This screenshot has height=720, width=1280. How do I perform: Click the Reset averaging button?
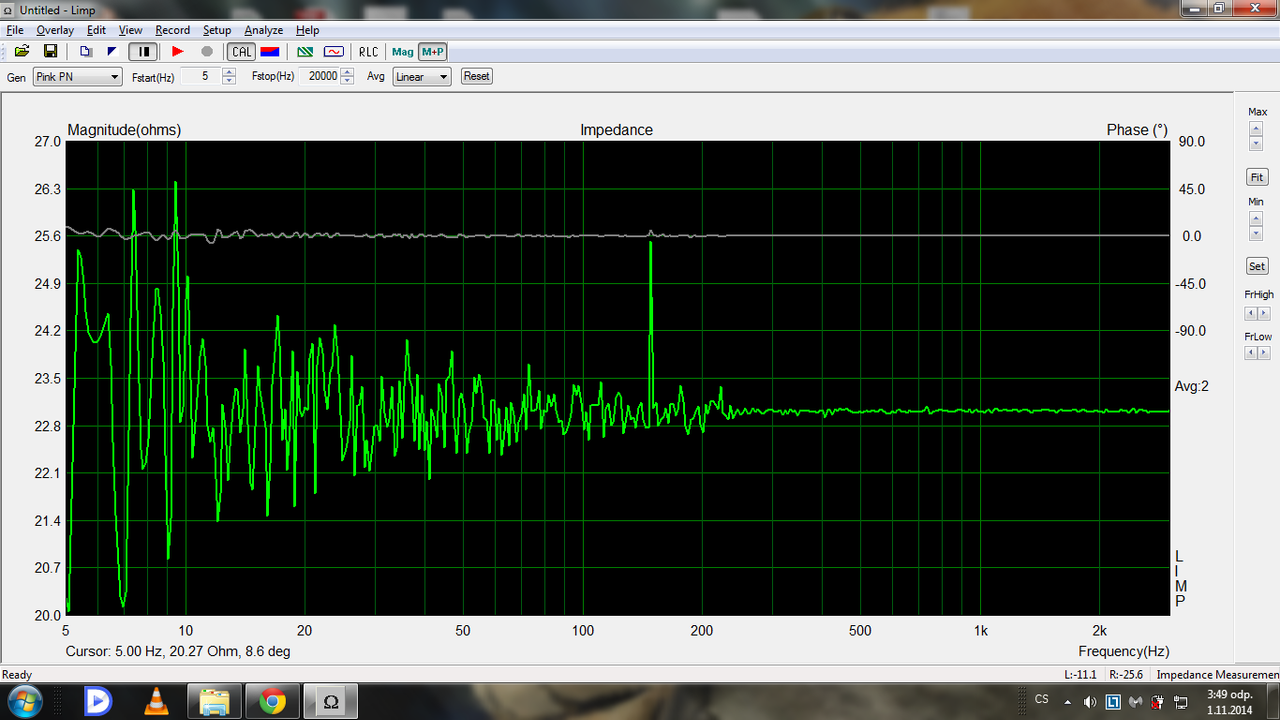[x=476, y=76]
